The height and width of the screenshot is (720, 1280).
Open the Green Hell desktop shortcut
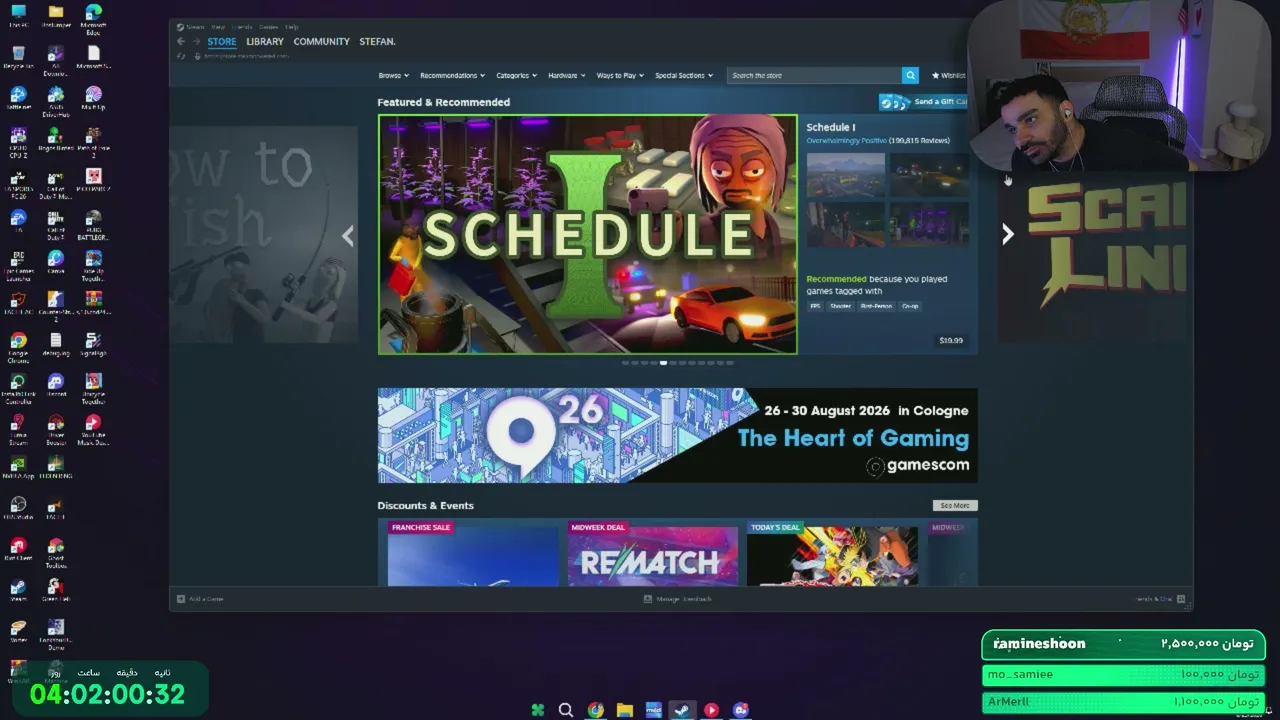point(56,591)
